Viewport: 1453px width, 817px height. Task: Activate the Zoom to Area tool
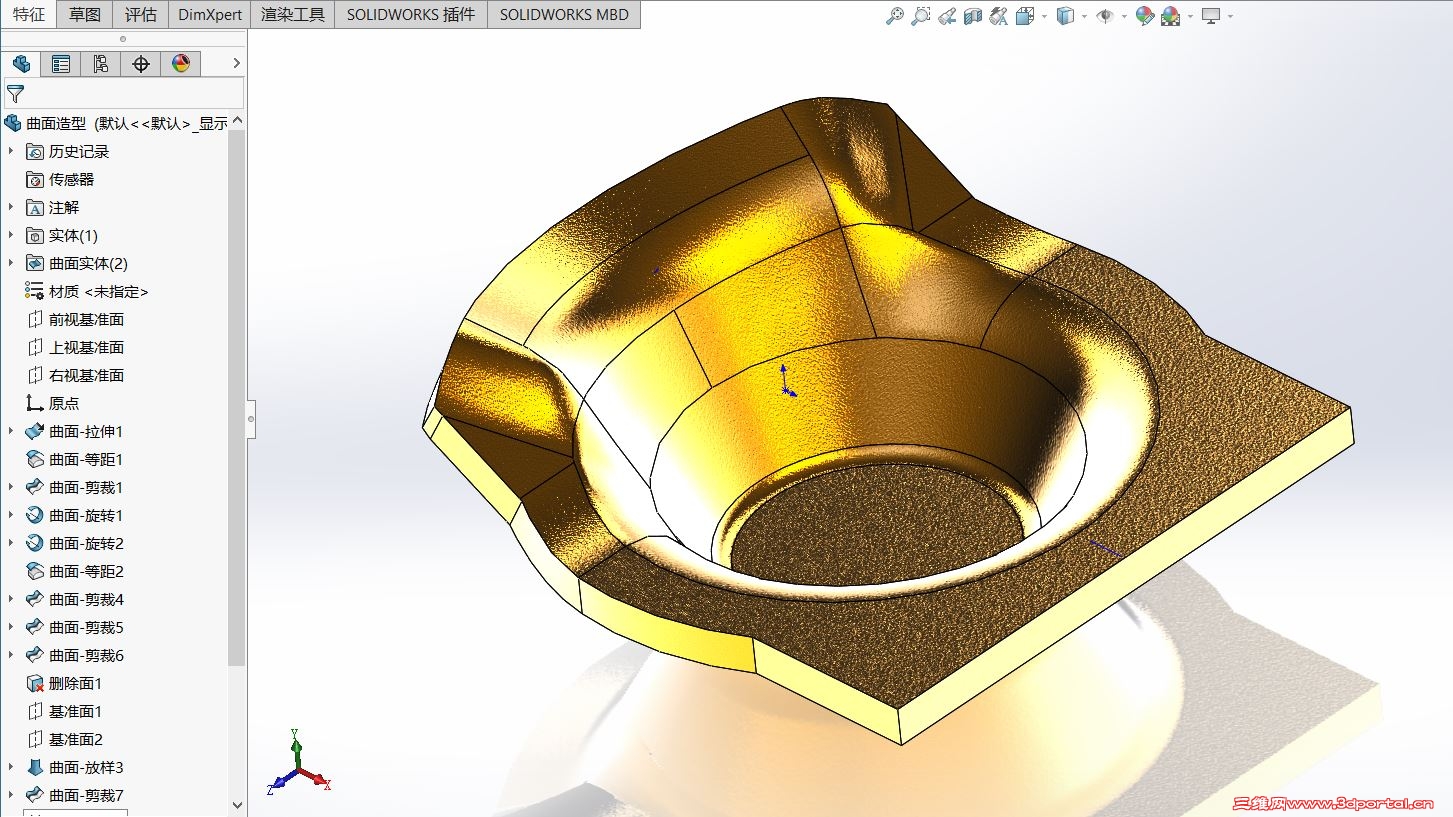click(x=921, y=16)
